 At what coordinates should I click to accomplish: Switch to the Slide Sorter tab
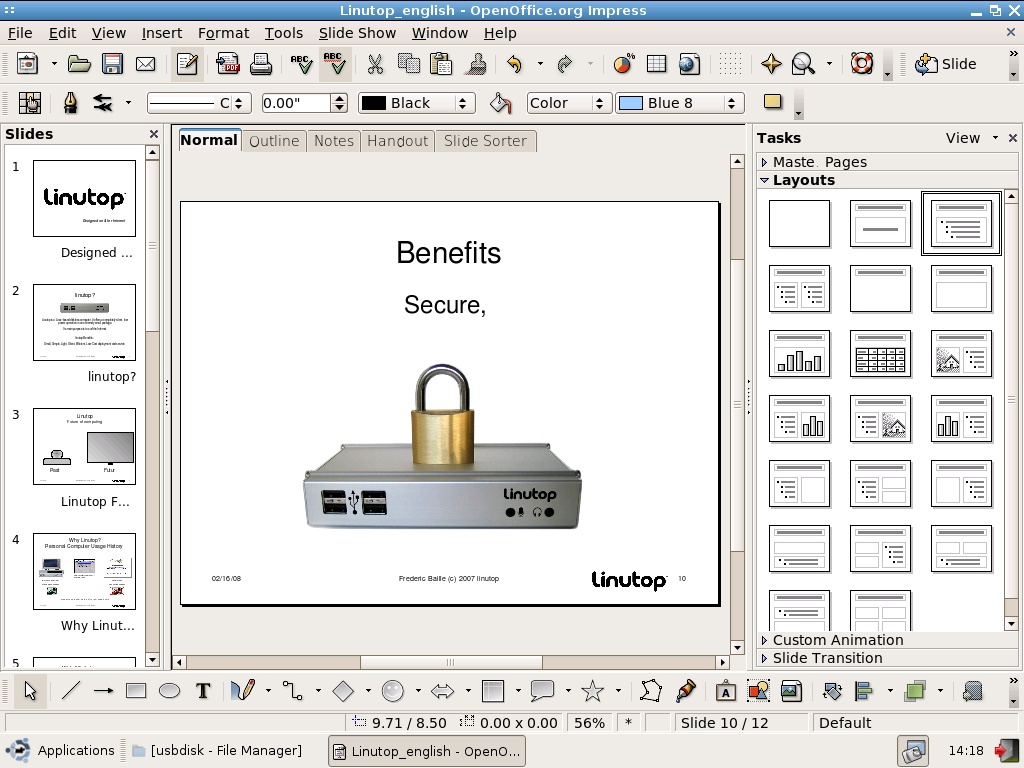[485, 141]
